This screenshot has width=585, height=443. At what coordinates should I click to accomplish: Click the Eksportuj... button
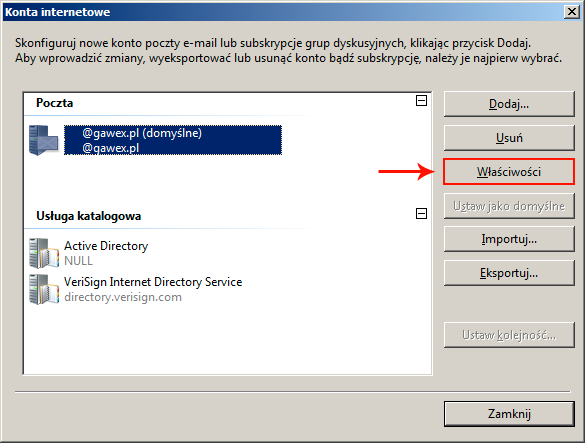pyautogui.click(x=509, y=273)
